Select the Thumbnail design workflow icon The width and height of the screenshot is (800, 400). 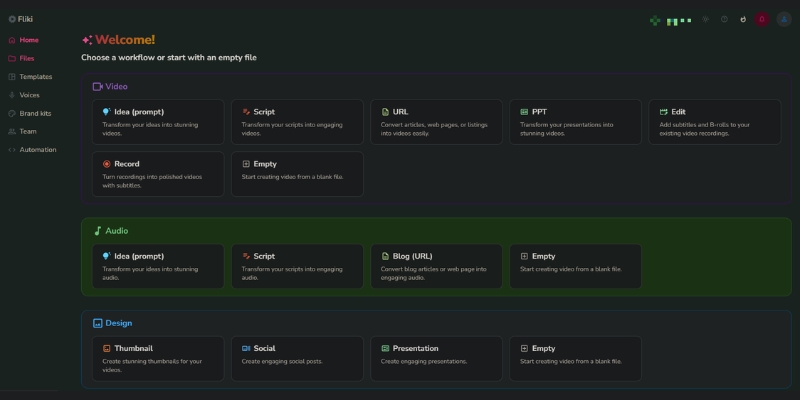click(106, 348)
